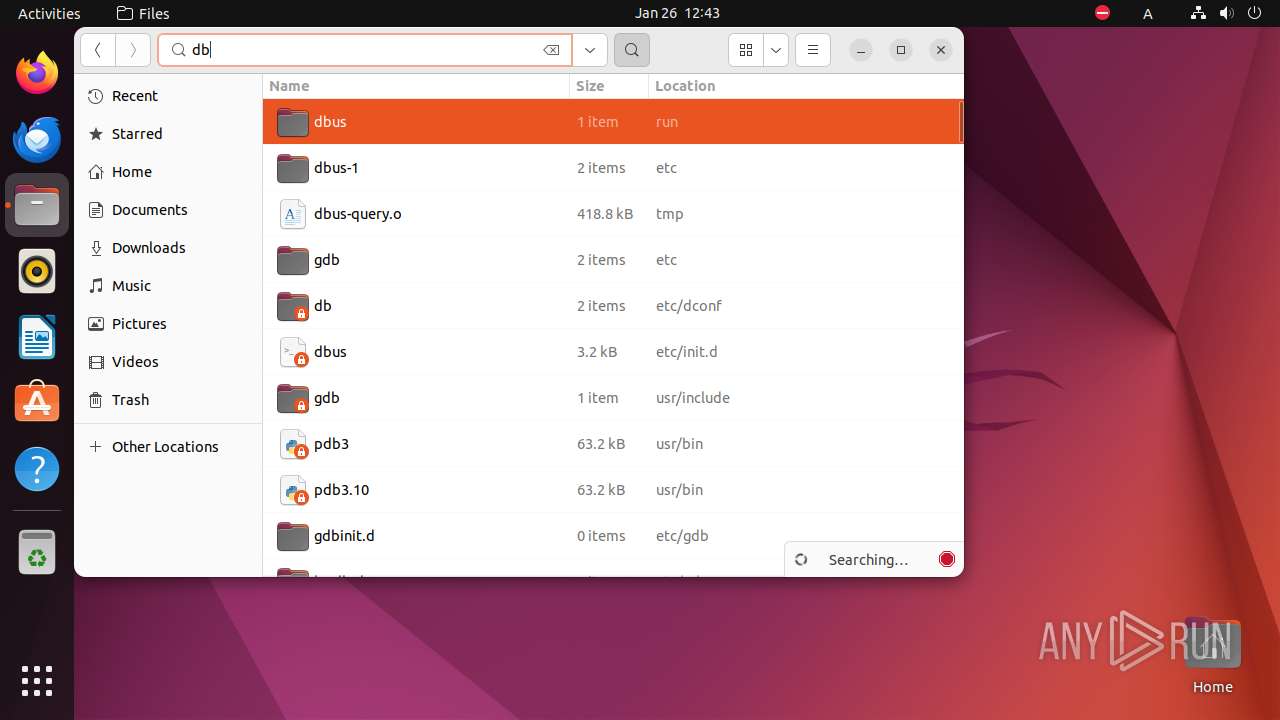Select the dbus-query.o file icon
The width and height of the screenshot is (1280, 720).
(x=293, y=214)
